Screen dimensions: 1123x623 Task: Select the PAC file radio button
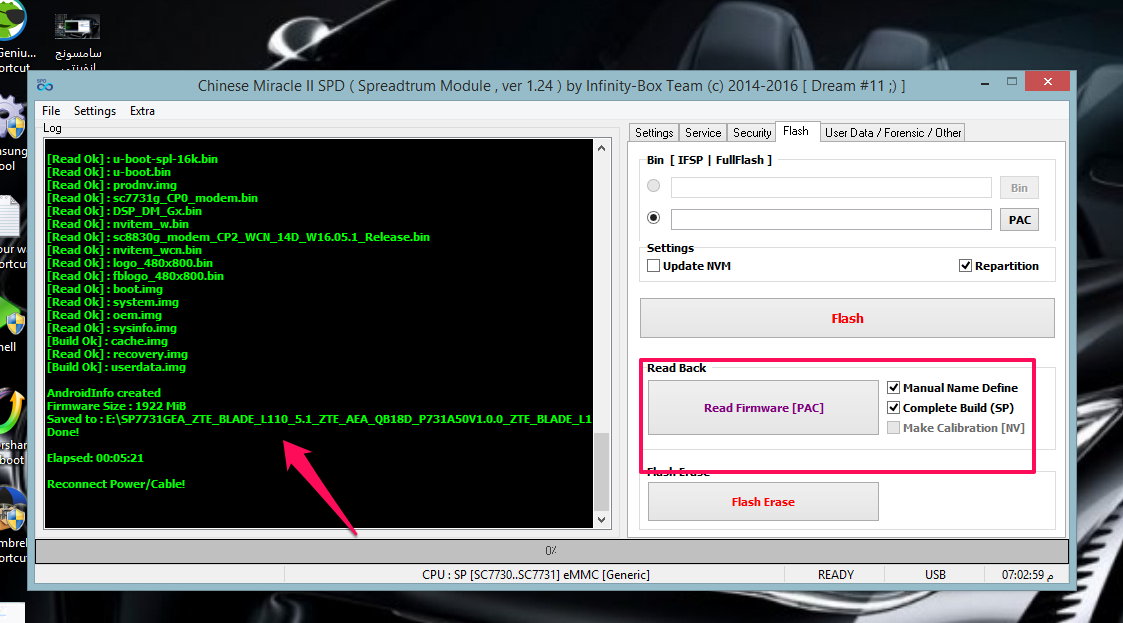653,218
